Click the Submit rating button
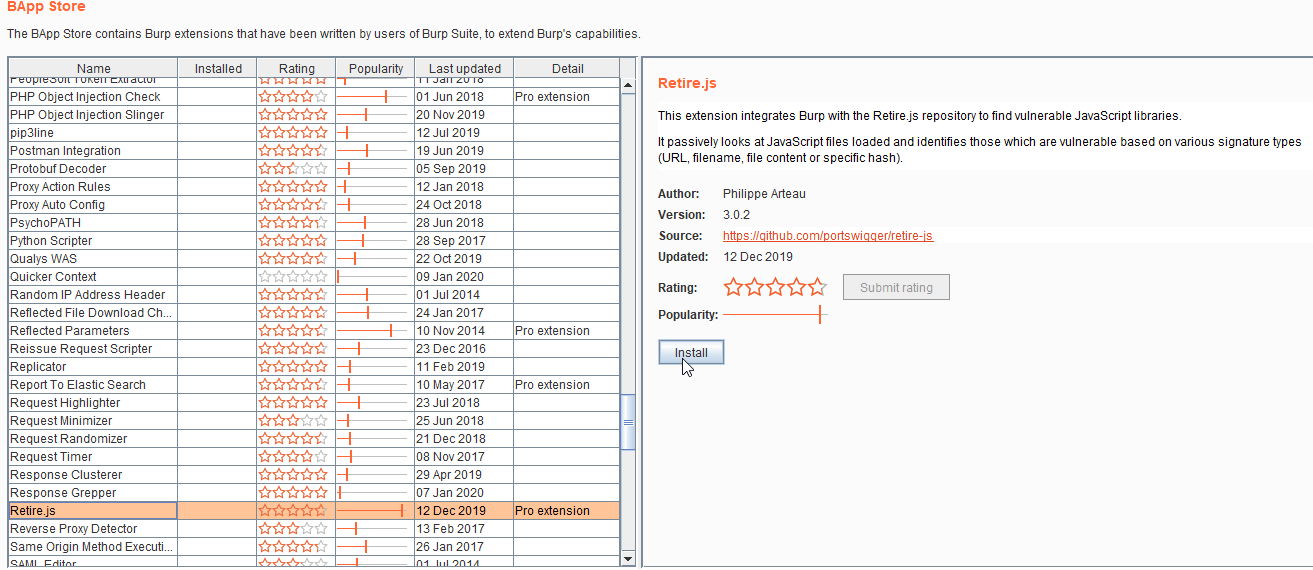 coord(896,287)
